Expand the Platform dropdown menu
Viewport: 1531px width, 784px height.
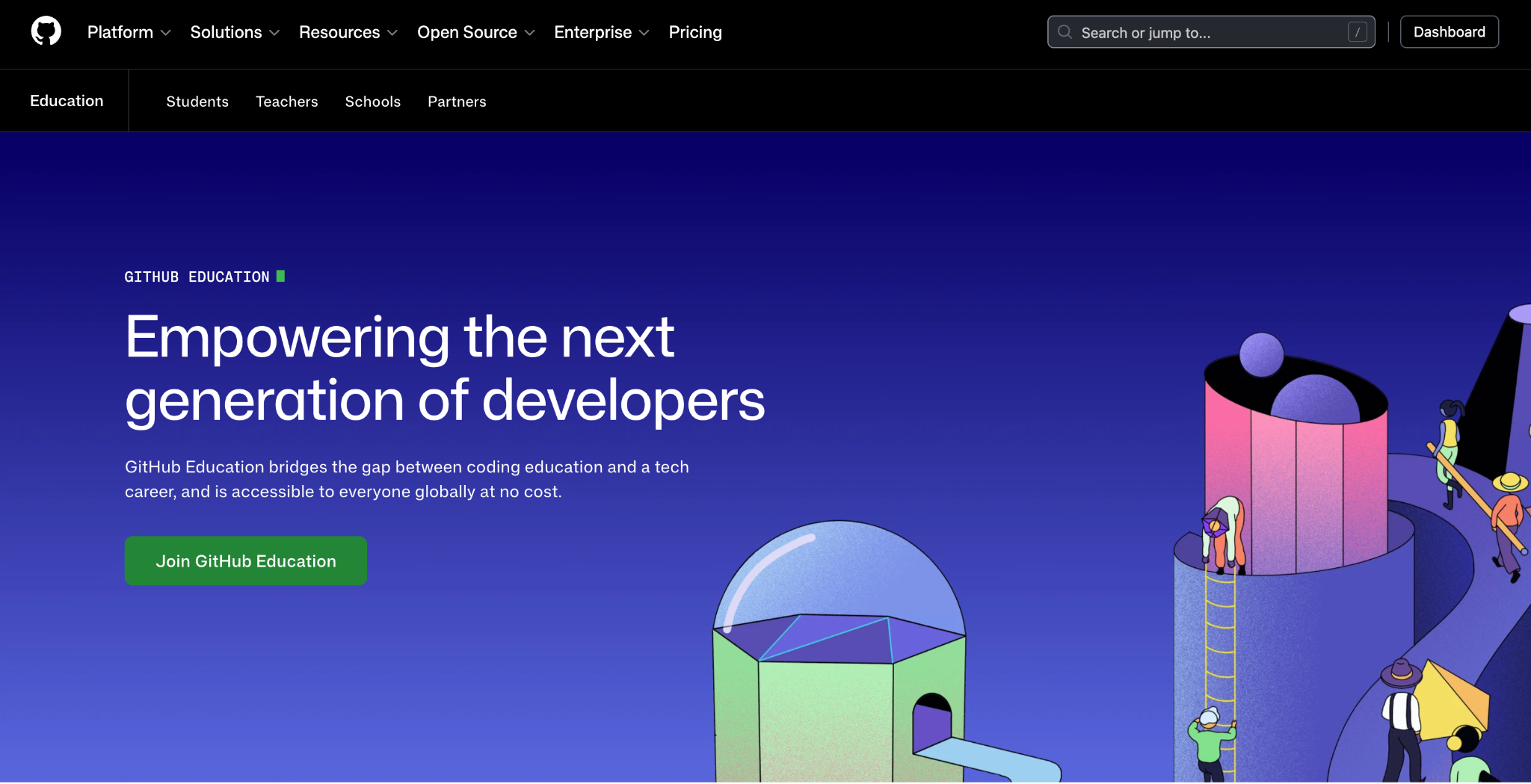(129, 32)
